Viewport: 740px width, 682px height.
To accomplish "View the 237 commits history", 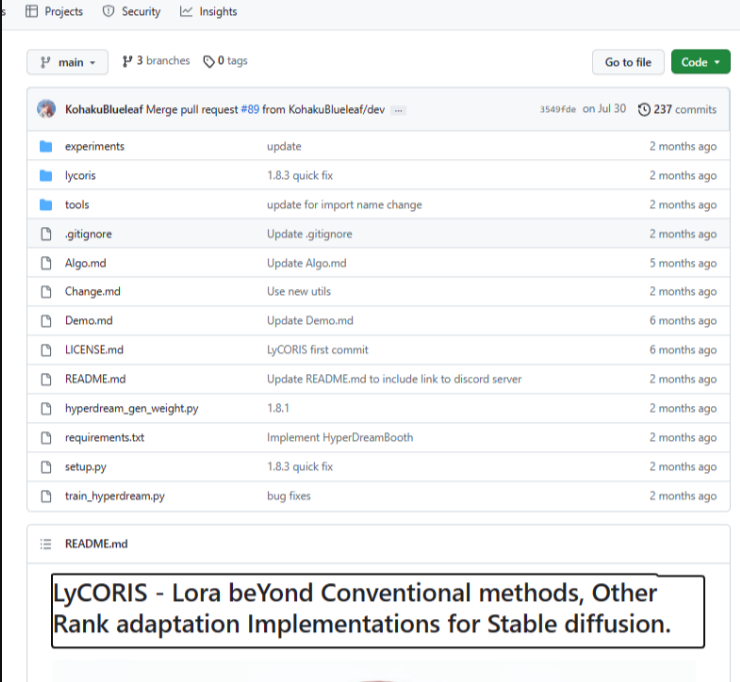I will [677, 109].
